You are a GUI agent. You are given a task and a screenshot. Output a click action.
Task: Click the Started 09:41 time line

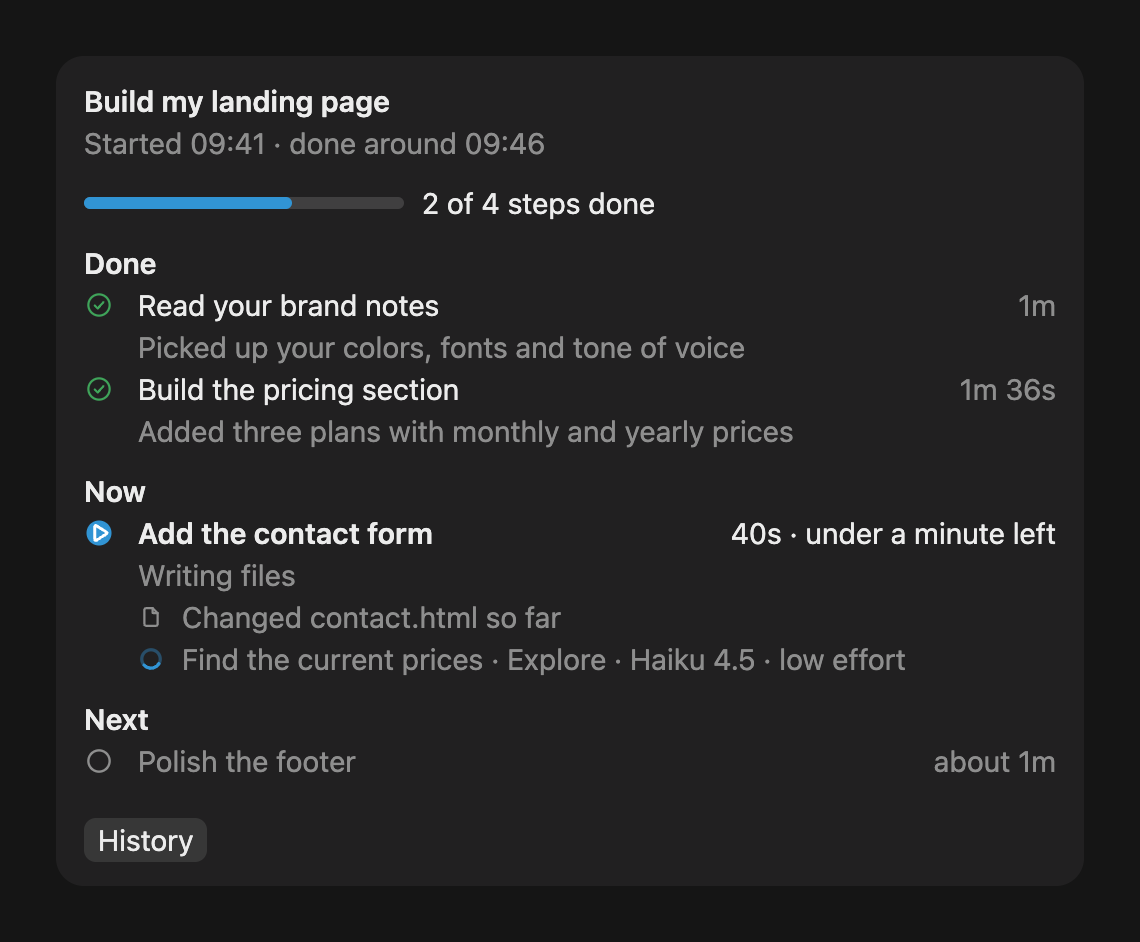[314, 144]
